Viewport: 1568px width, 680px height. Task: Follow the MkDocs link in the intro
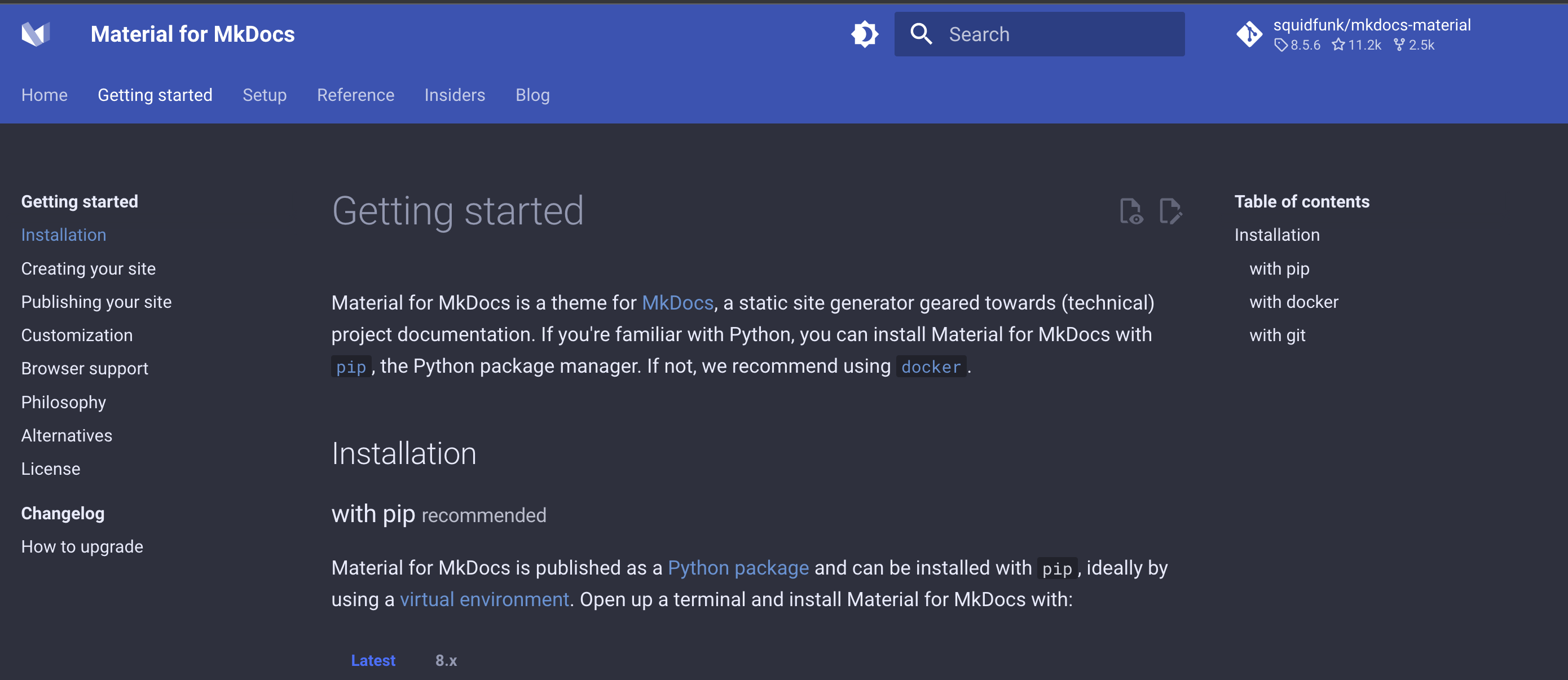[677, 303]
